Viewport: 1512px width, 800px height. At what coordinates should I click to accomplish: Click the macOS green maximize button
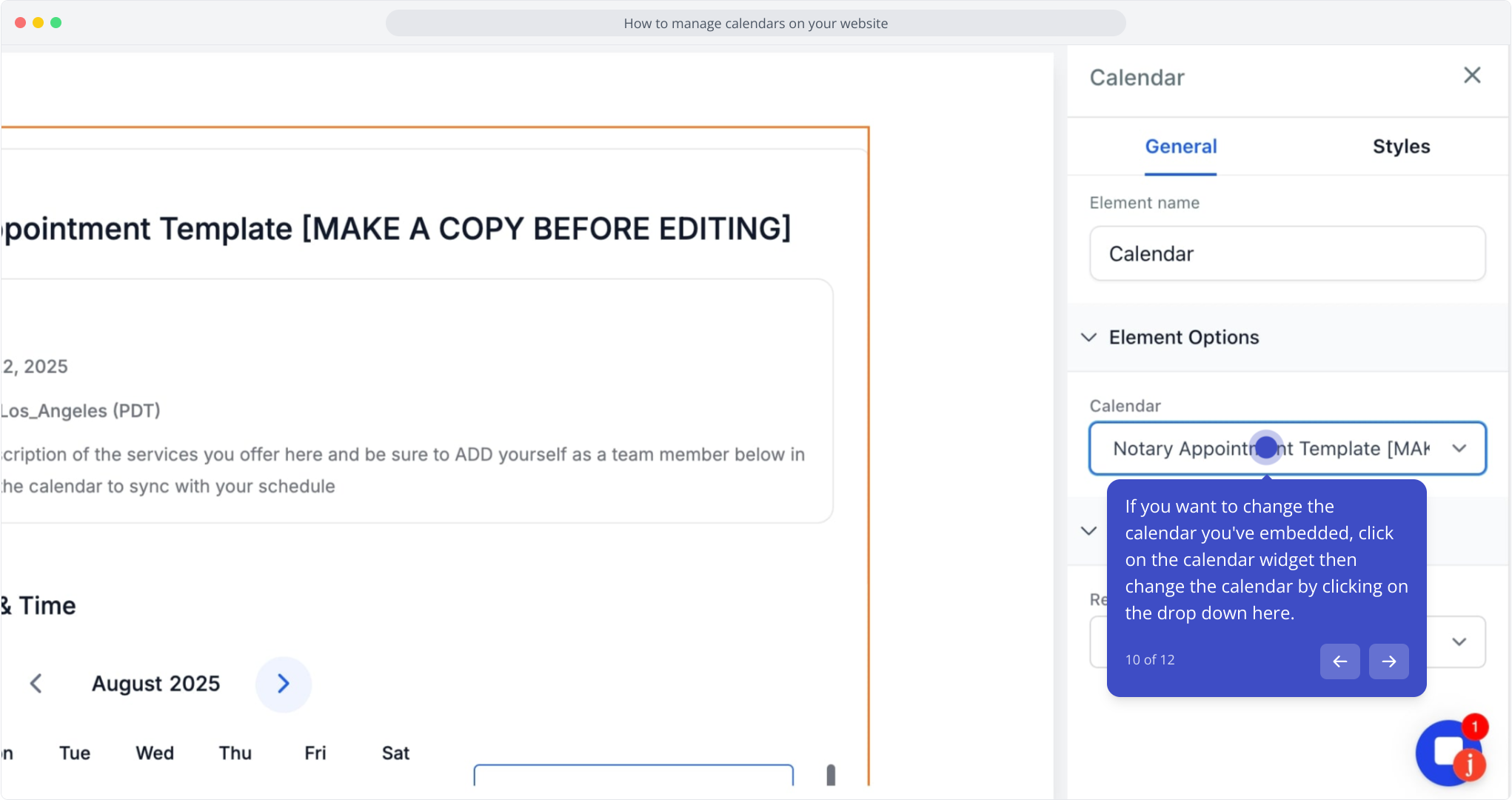(56, 22)
